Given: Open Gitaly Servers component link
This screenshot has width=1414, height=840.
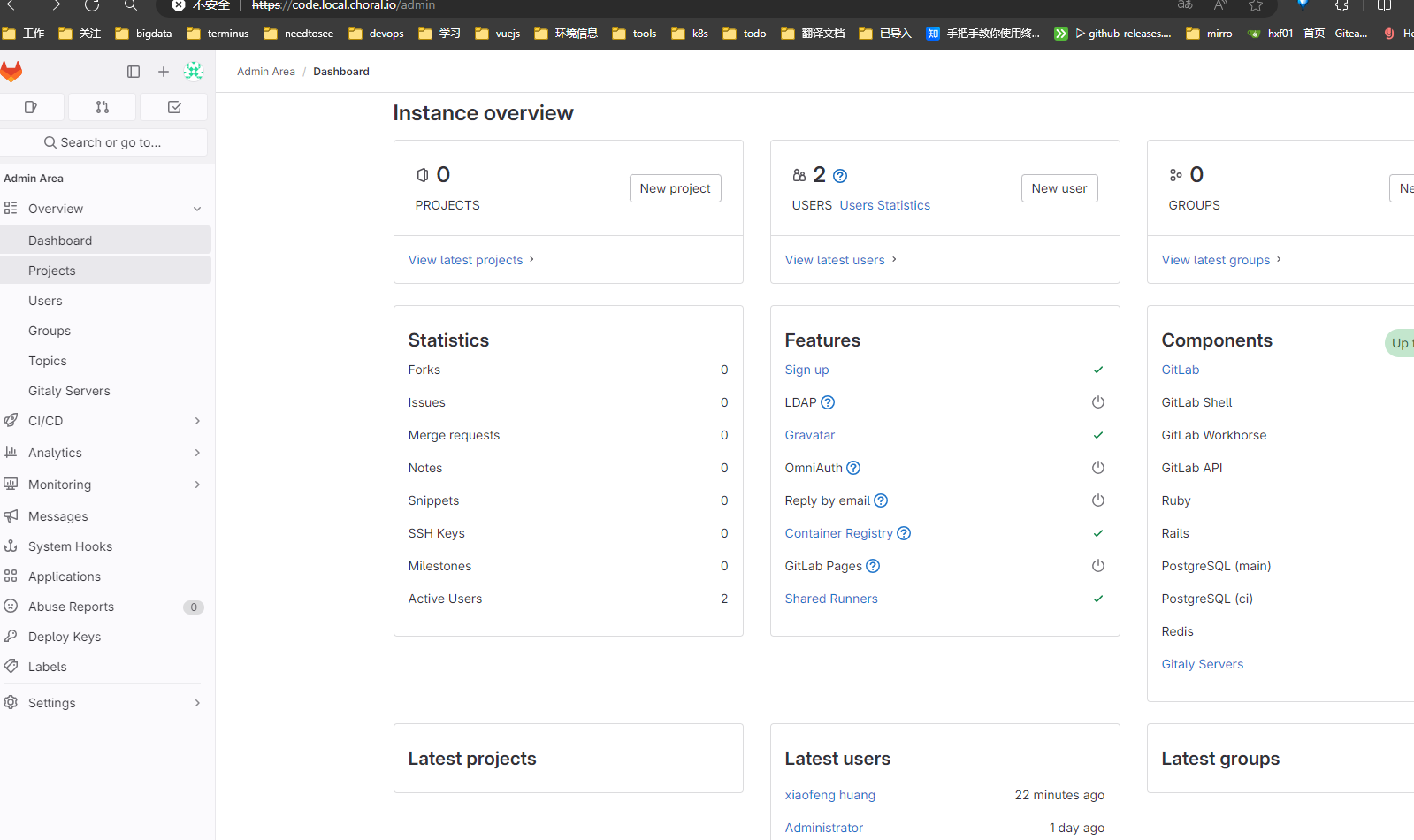Looking at the screenshot, I should click(x=1203, y=664).
